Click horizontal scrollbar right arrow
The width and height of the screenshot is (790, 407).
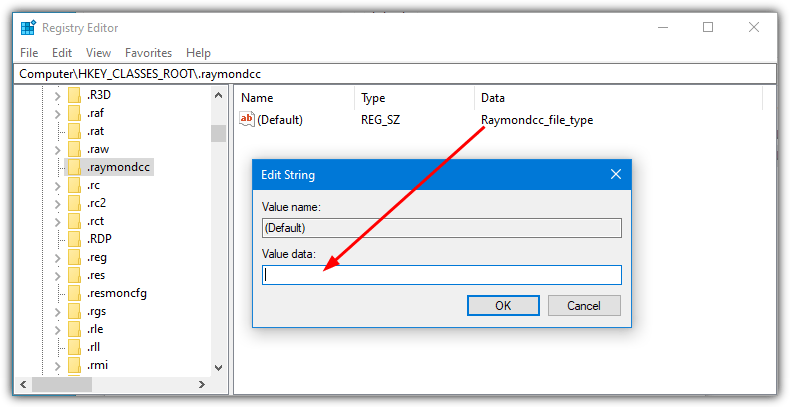coord(202,384)
